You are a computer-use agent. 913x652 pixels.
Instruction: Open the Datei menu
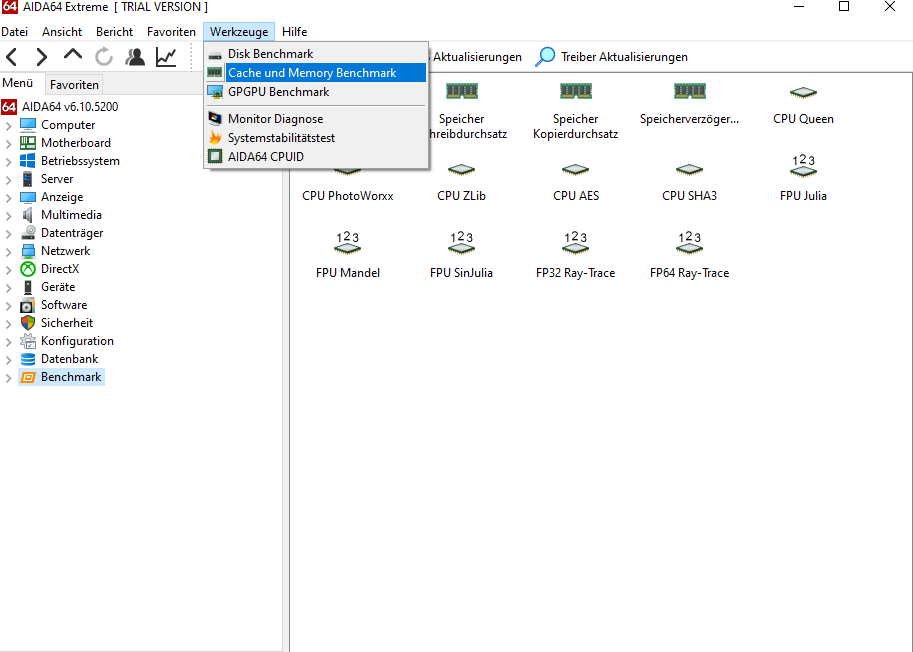(x=15, y=31)
